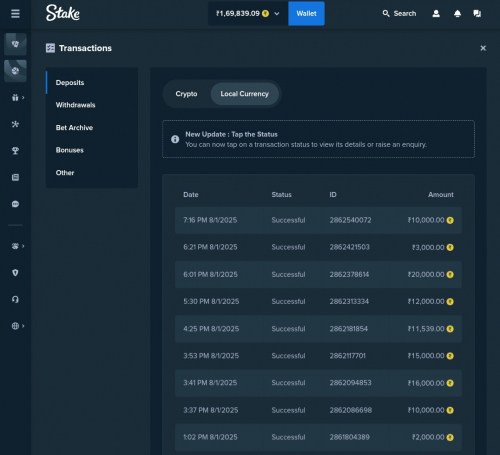Click coin icon beside ₹10,000.00 at 7:16 PM
500x455 pixels.
pos(450,220)
